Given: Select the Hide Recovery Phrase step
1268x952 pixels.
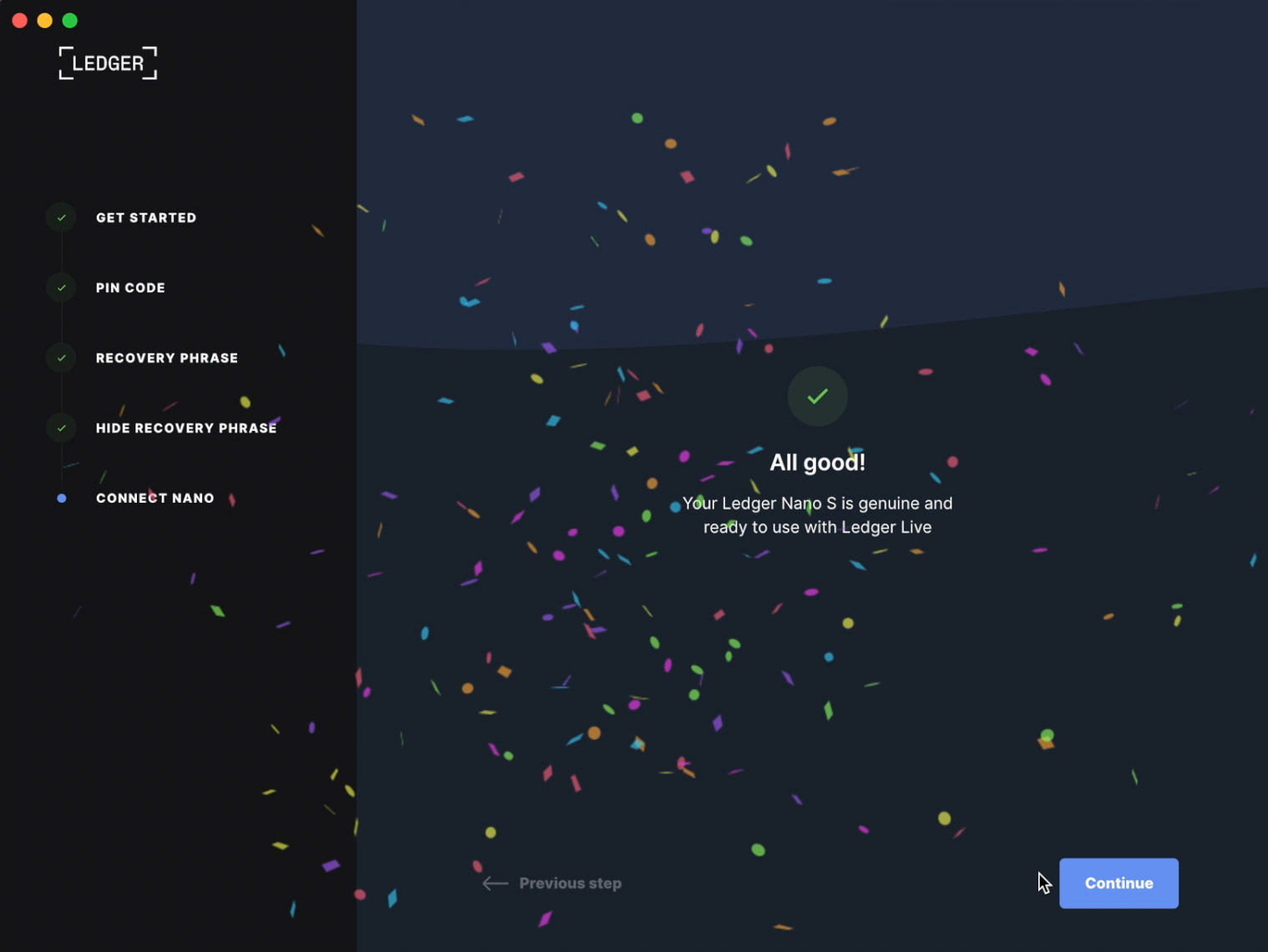Looking at the screenshot, I should (186, 428).
